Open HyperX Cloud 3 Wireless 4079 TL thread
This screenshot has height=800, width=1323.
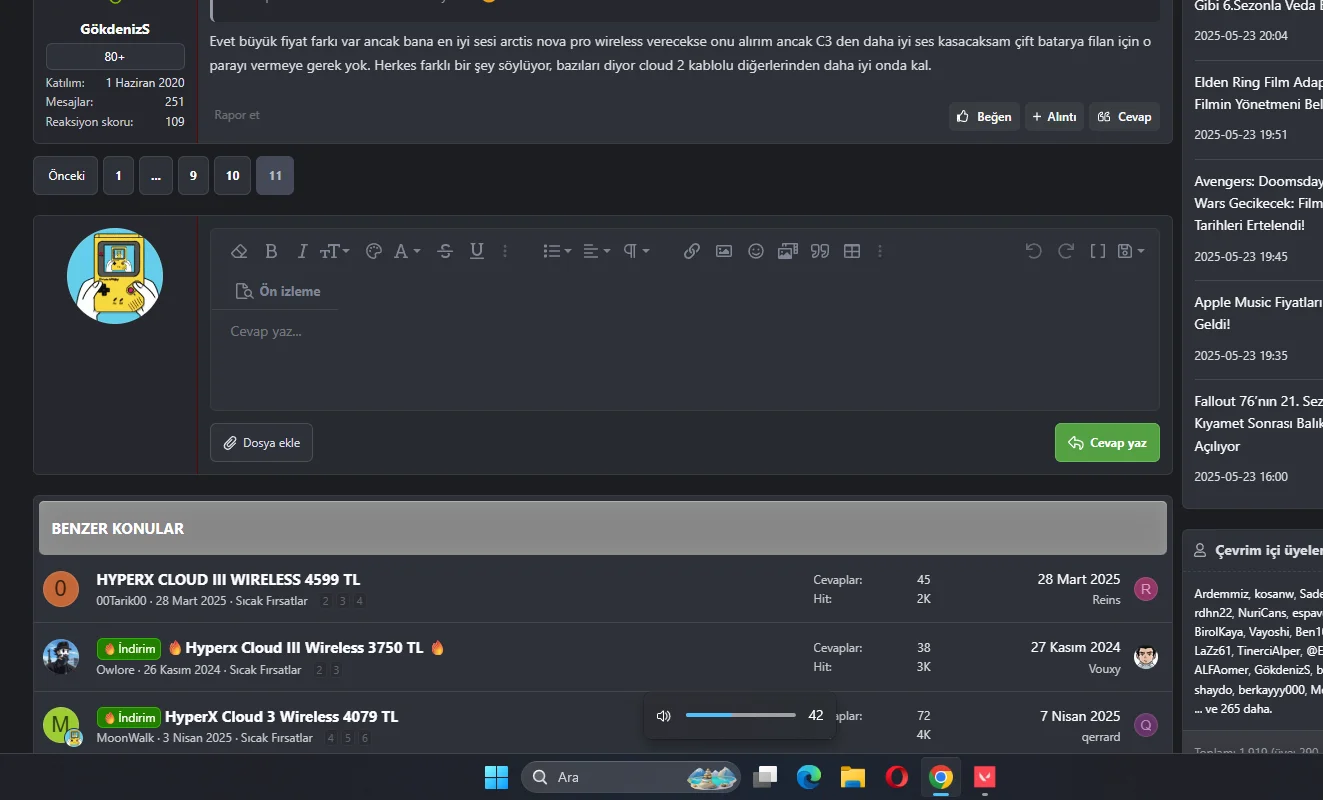pos(281,716)
